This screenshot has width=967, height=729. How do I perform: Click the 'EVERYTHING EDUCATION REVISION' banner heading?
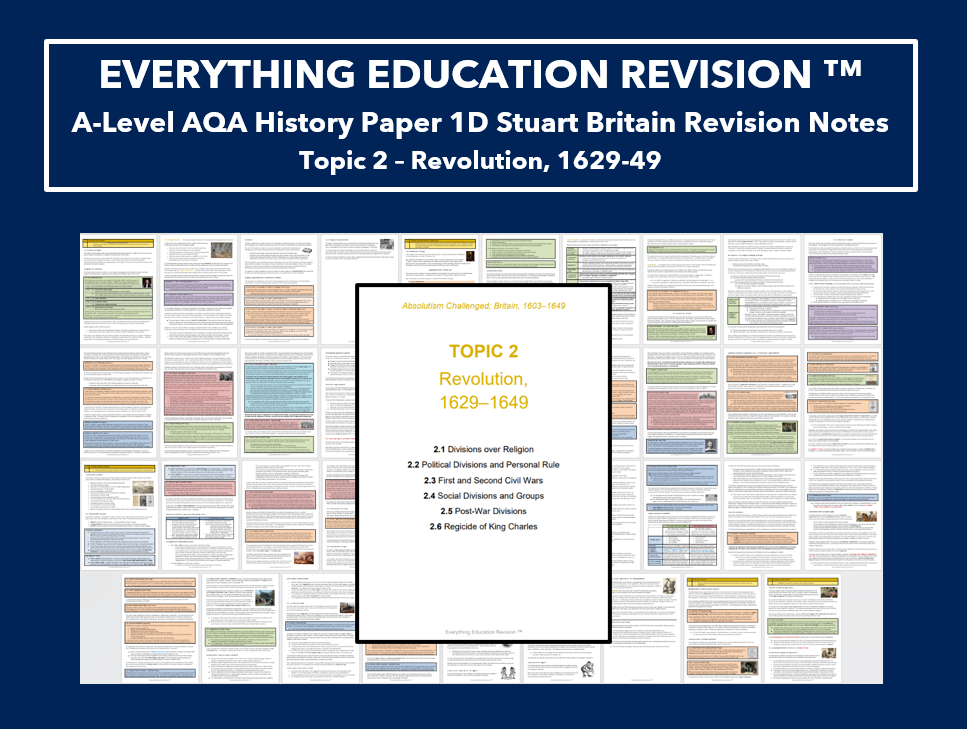point(480,74)
